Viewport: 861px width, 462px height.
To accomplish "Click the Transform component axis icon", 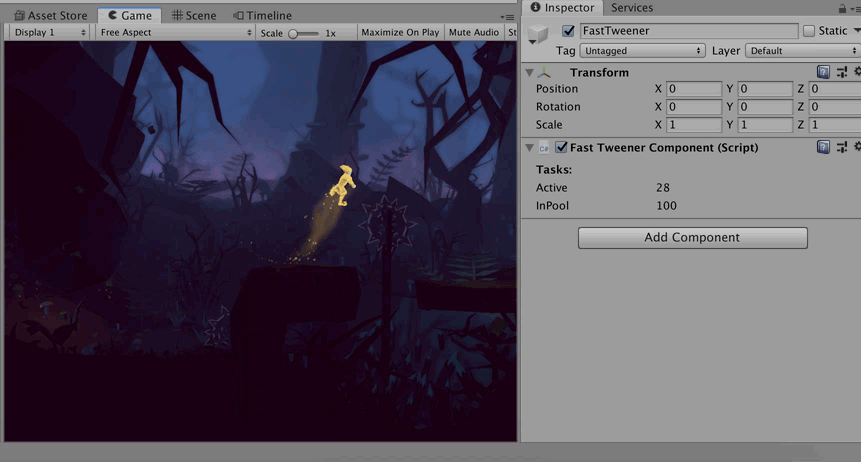I will tap(544, 73).
